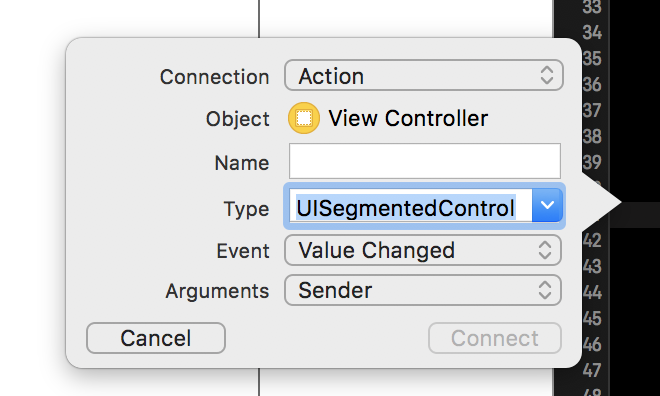Focus the empty Name text field
The image size is (660, 396).
pyautogui.click(x=425, y=161)
